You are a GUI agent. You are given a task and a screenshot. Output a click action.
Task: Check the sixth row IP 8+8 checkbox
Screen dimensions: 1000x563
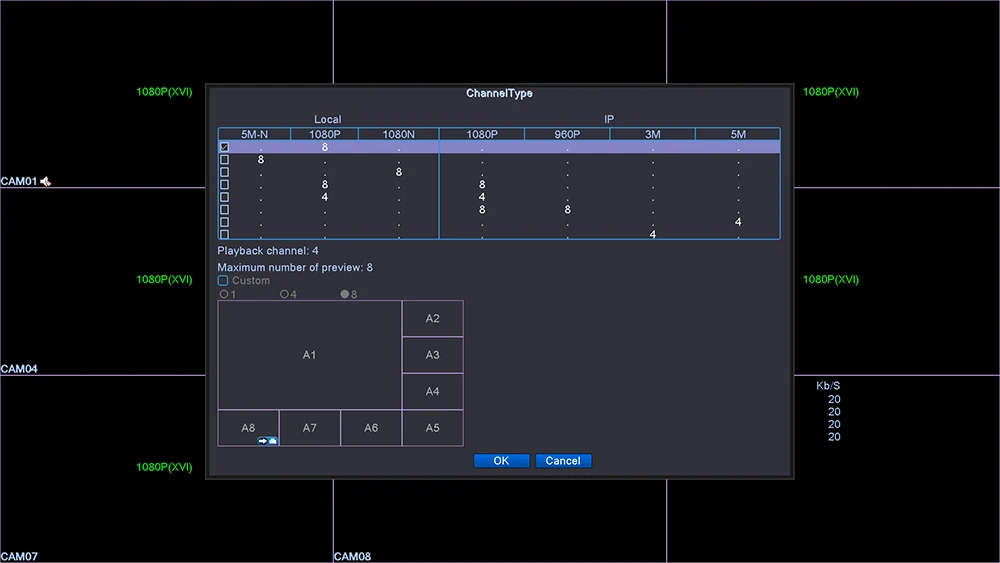click(x=224, y=210)
